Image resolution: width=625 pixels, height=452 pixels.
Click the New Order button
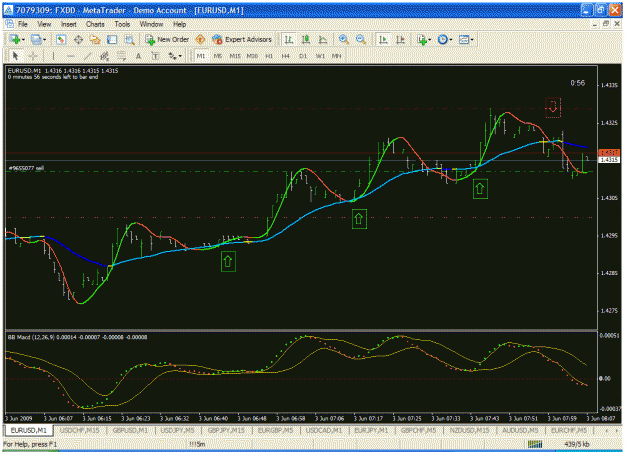(167, 39)
